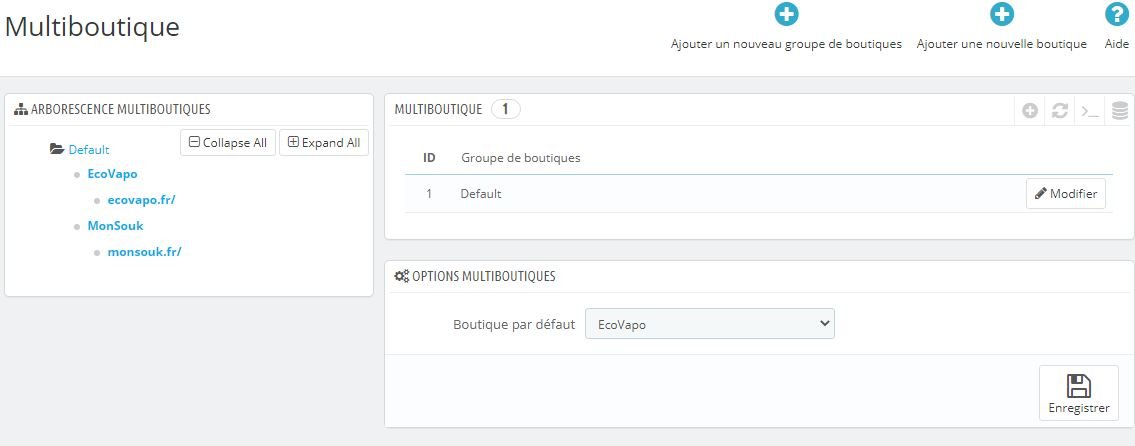This screenshot has height=446, width=1135.
Task: Click the Groupe de boutiques column header
Action: click(x=520, y=158)
